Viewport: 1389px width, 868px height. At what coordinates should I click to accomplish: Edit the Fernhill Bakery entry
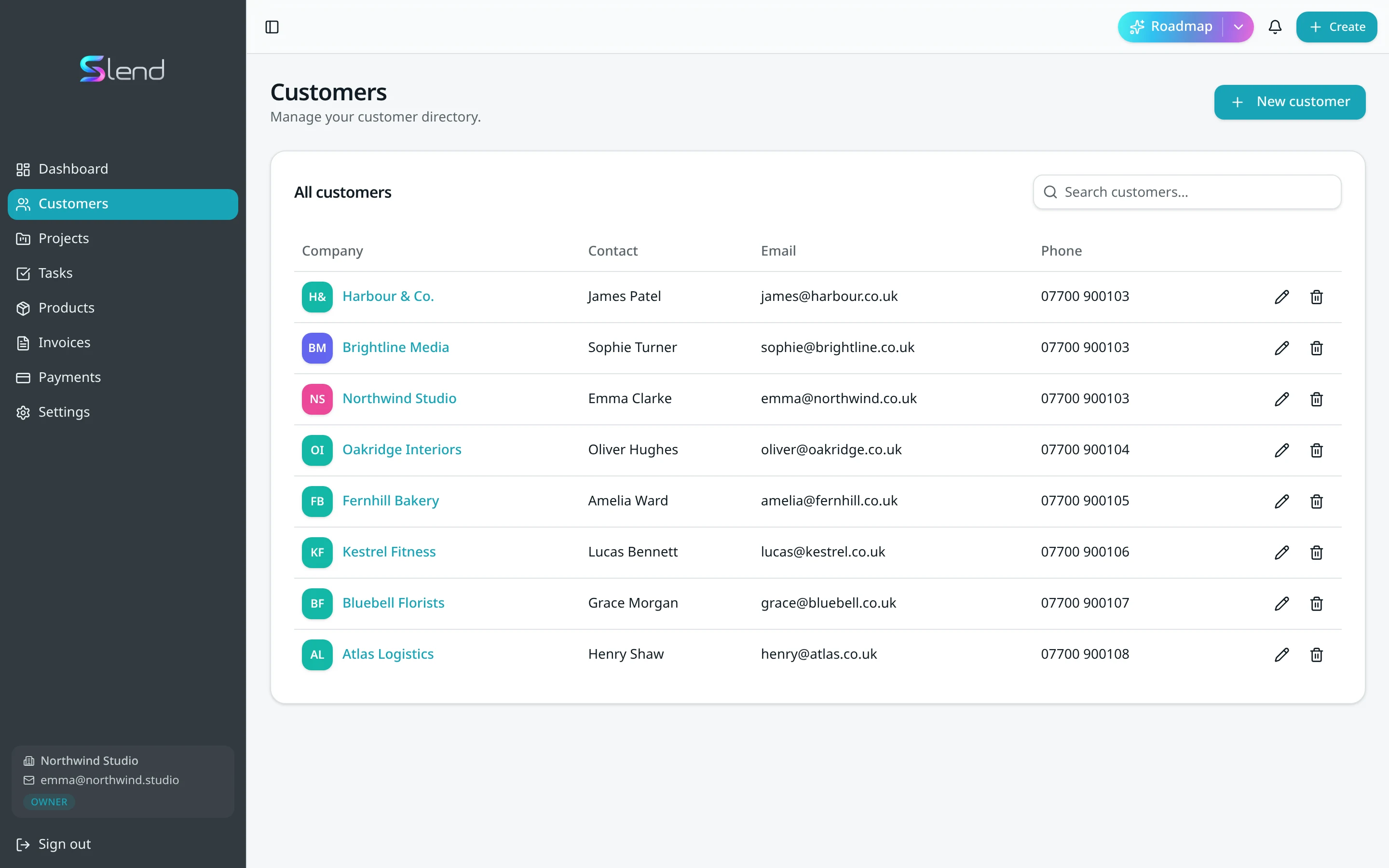point(1281,501)
